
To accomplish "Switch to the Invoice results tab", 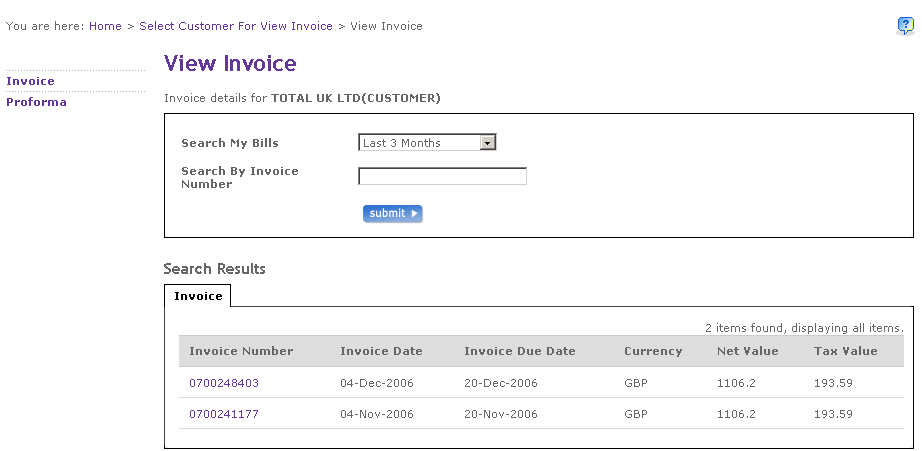I will point(198,296).
